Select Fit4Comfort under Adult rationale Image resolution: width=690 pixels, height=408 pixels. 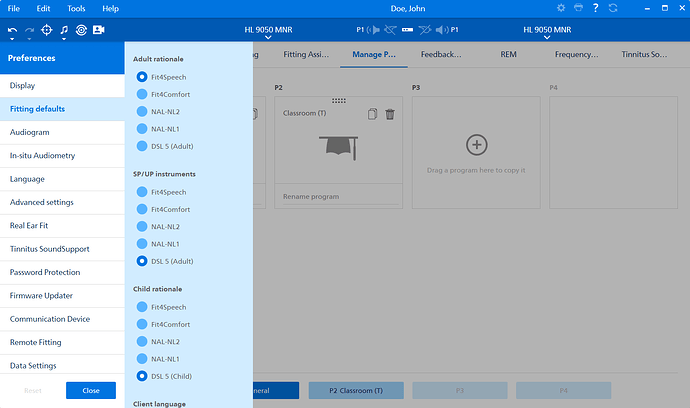(x=142, y=94)
